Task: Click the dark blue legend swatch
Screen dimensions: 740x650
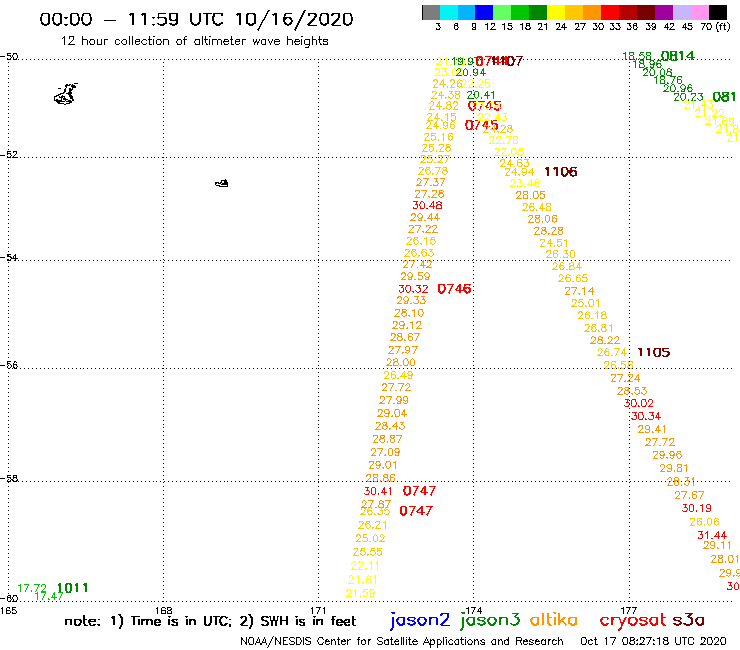Action: (484, 12)
